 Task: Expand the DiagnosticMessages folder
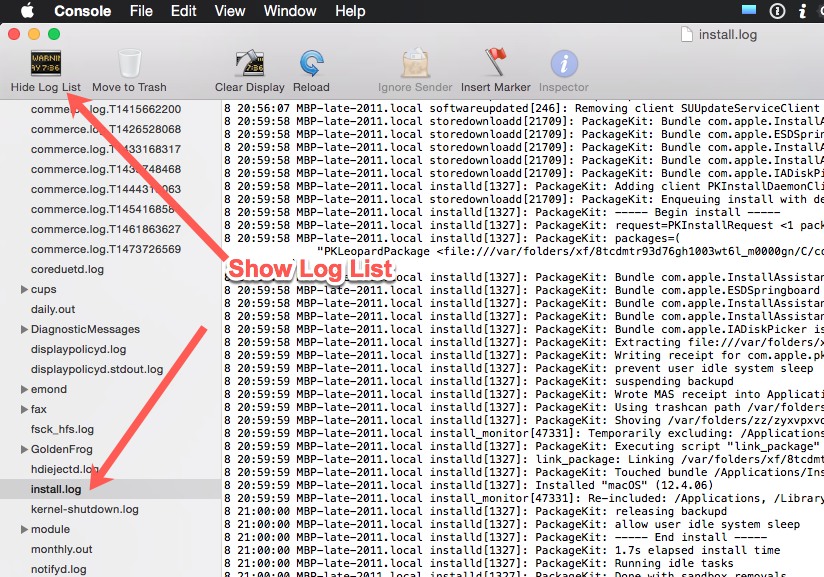(24, 329)
